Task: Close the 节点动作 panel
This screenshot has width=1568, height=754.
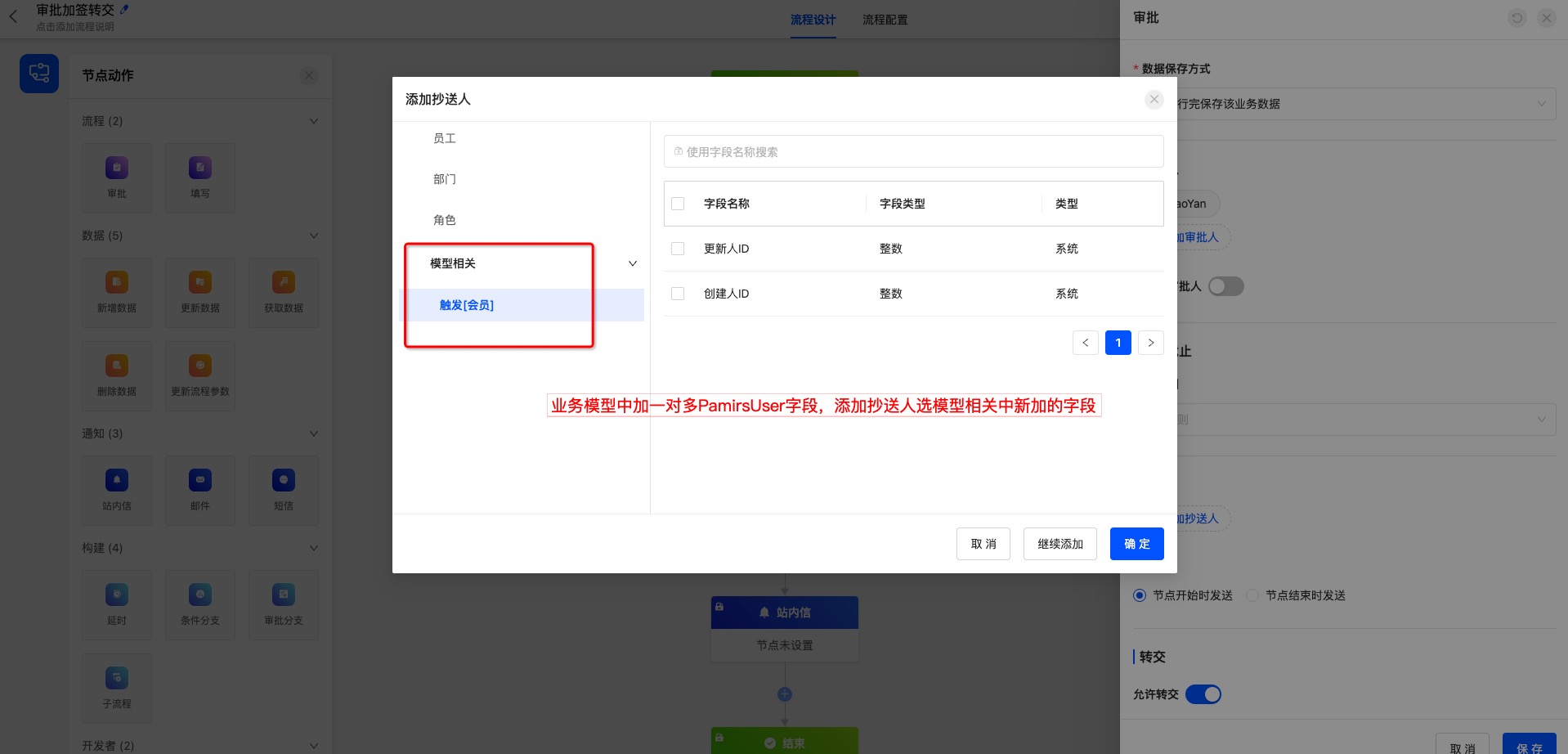Action: tap(309, 75)
